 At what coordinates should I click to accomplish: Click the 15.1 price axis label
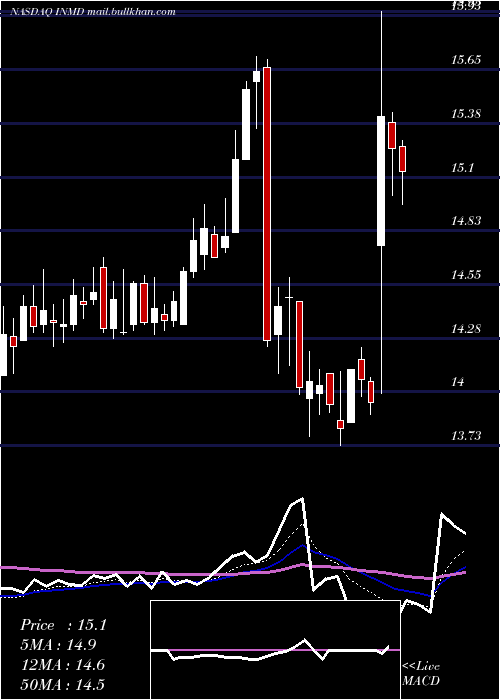[x=462, y=168]
